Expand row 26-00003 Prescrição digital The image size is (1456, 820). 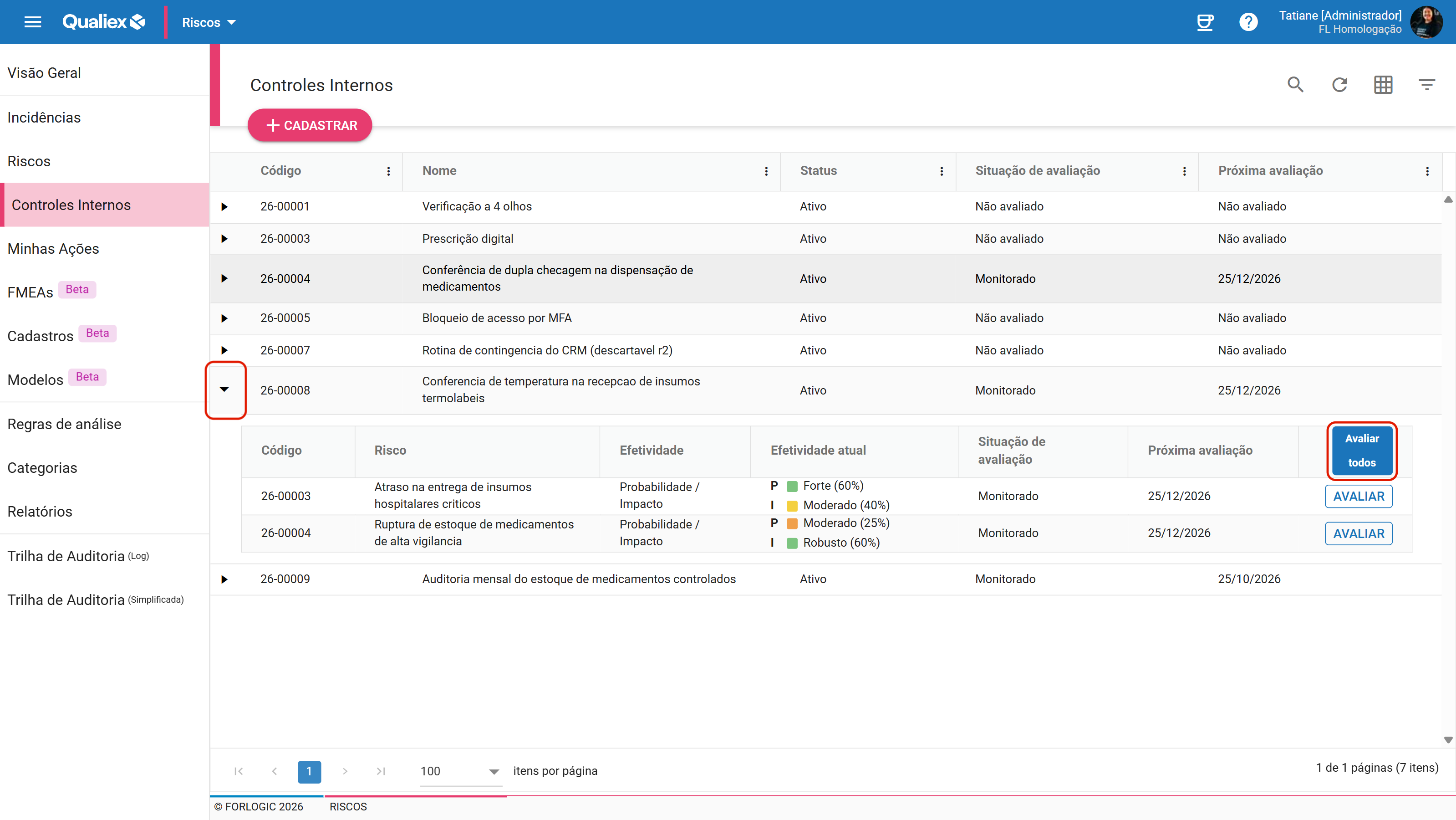pyautogui.click(x=224, y=239)
